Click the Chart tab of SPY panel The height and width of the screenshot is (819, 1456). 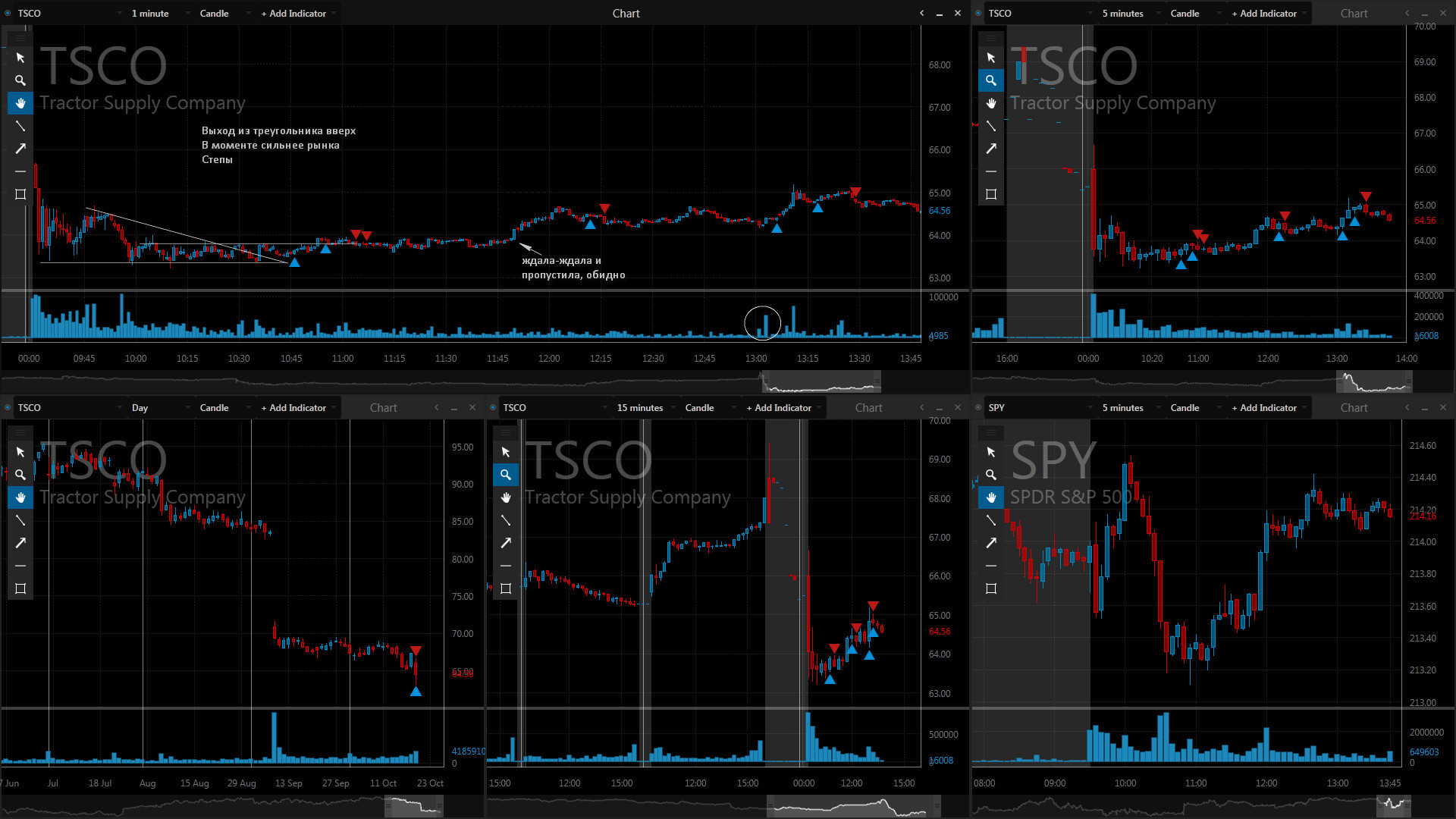pos(1354,407)
